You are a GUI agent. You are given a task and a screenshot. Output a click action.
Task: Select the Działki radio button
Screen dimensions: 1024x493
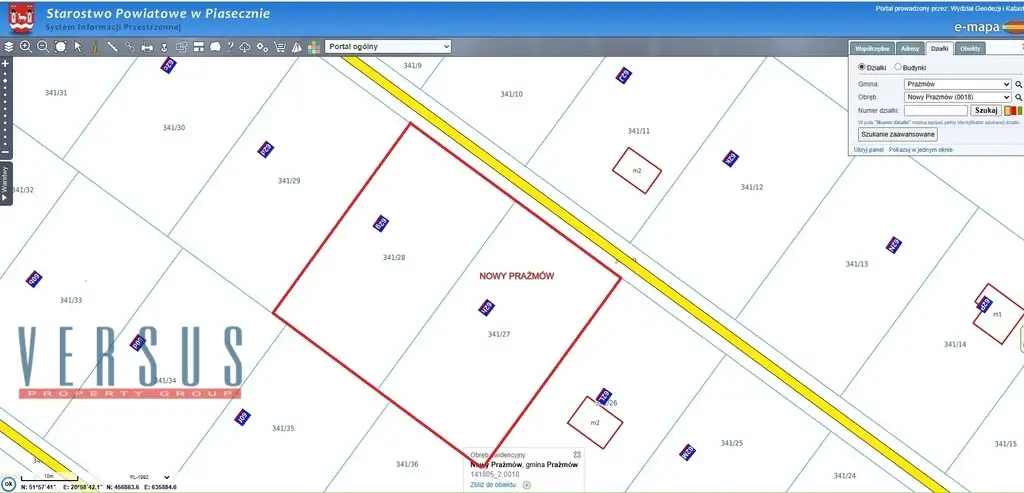click(x=862, y=67)
